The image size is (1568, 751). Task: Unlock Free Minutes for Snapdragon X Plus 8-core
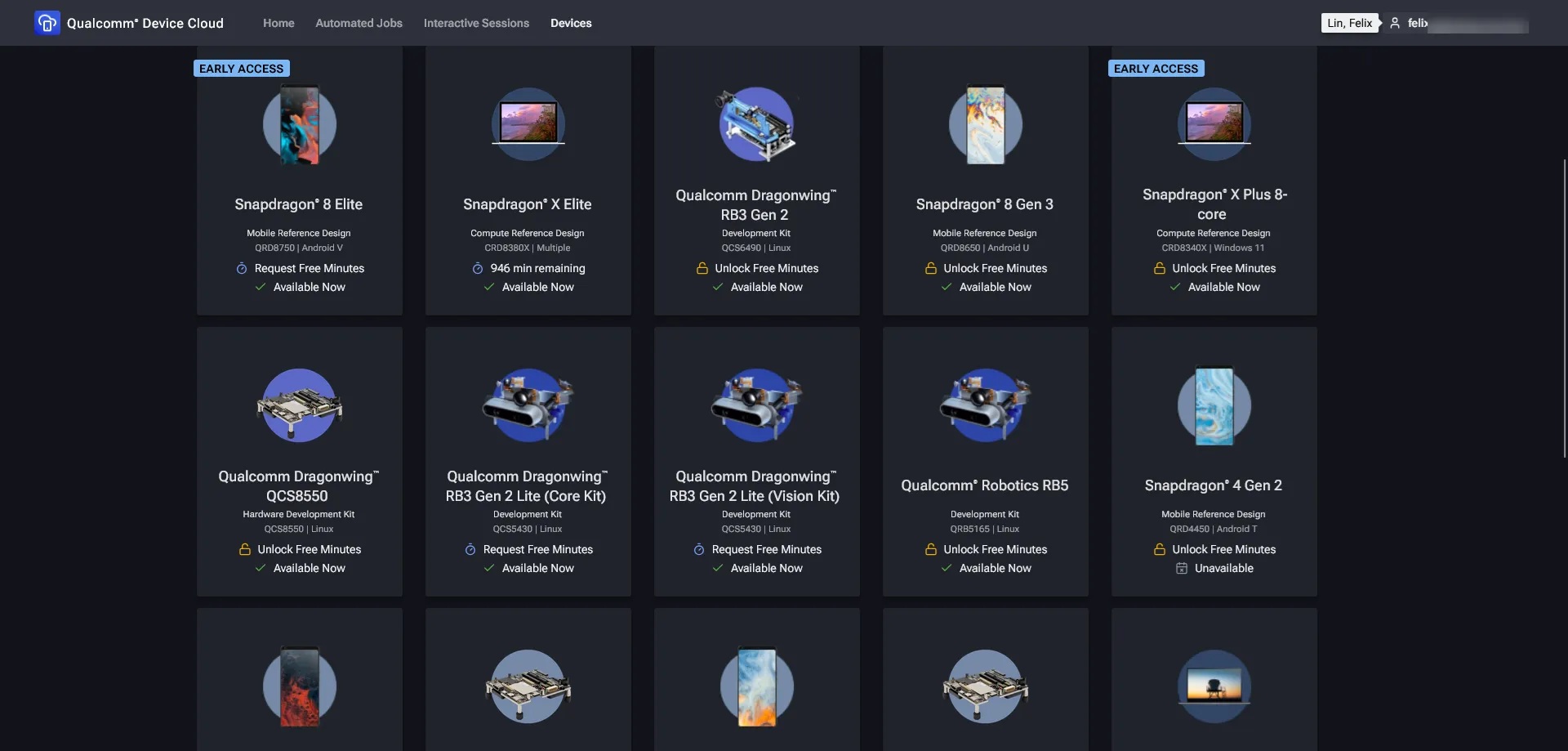[1223, 268]
